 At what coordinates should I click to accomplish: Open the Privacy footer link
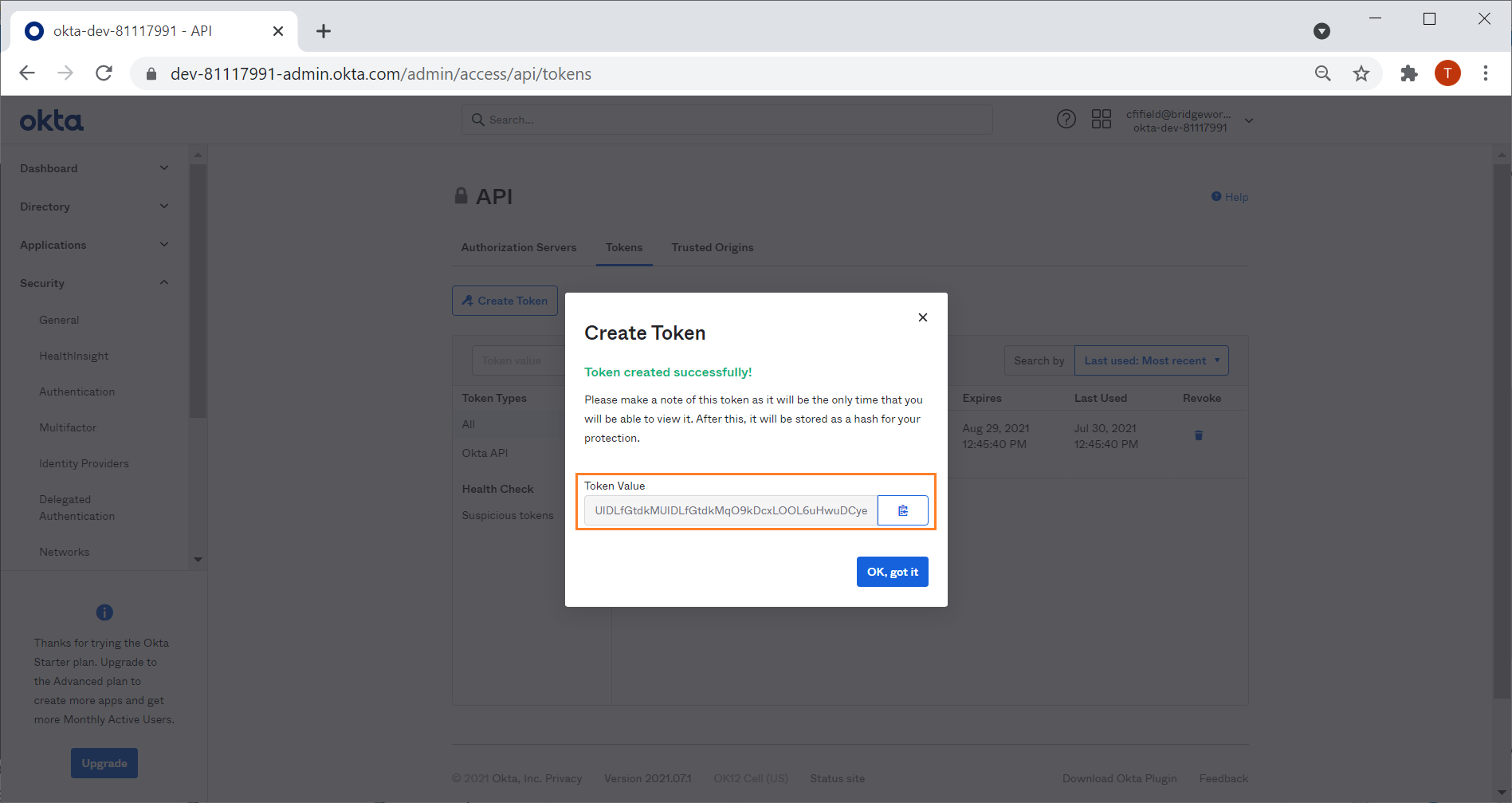[564, 778]
